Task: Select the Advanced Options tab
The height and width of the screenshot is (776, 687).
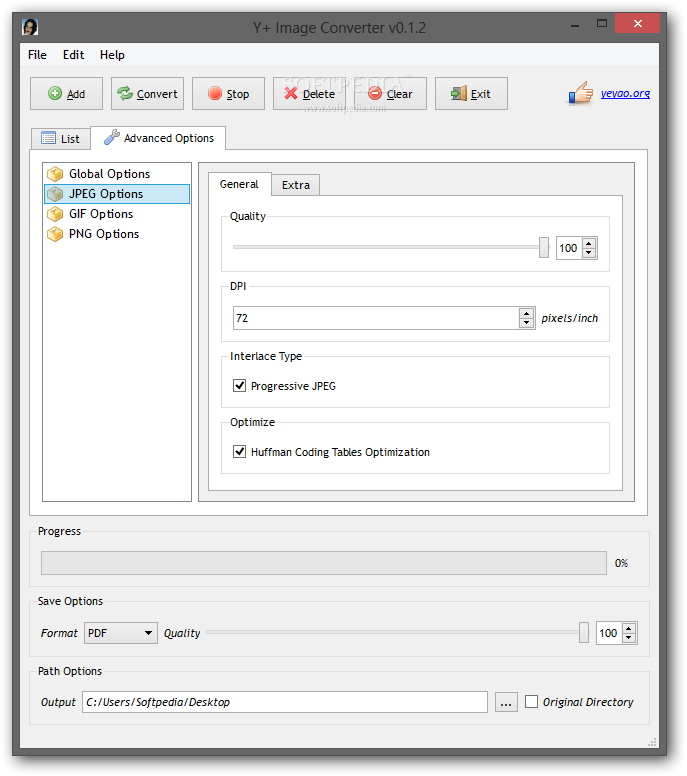Action: tap(158, 138)
